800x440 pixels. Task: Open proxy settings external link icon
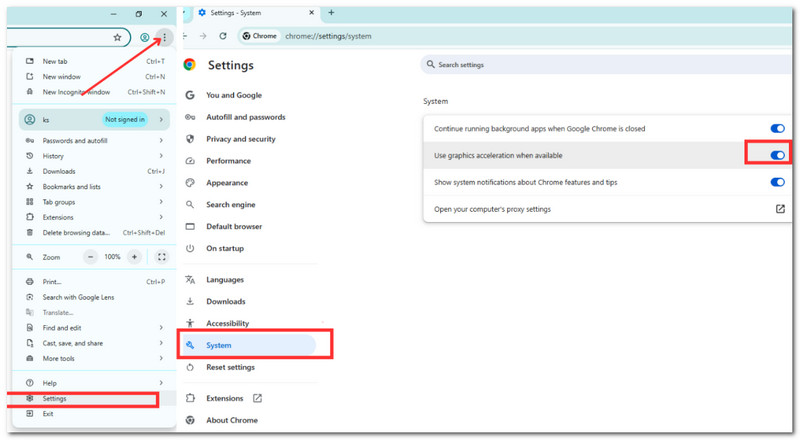780,209
